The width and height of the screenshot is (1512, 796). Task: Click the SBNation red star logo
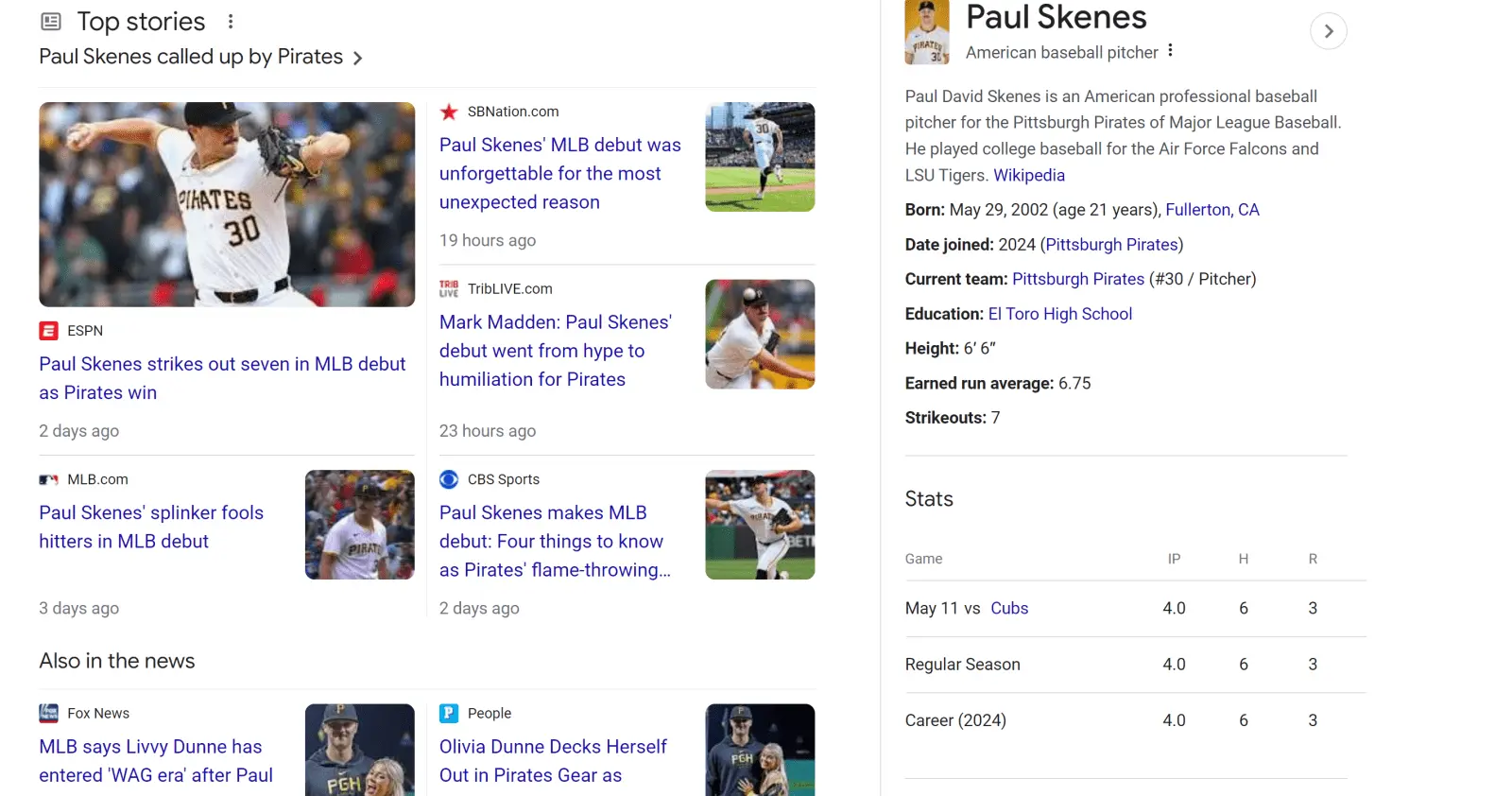449,112
